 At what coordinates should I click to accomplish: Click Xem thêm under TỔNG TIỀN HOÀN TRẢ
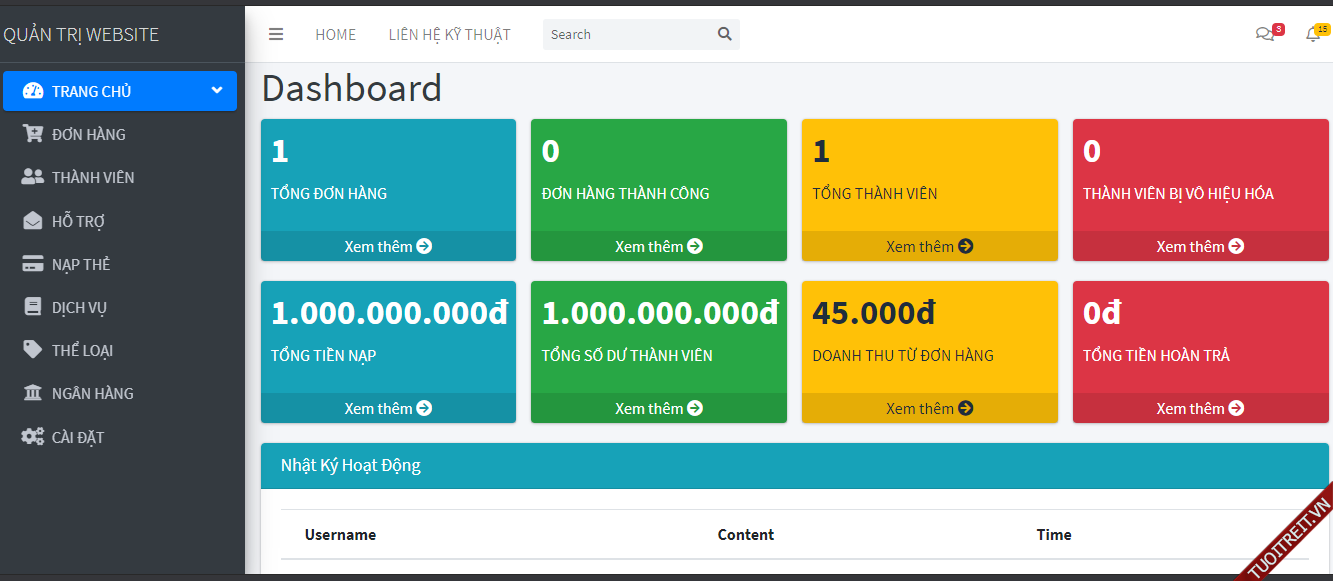click(x=1200, y=408)
